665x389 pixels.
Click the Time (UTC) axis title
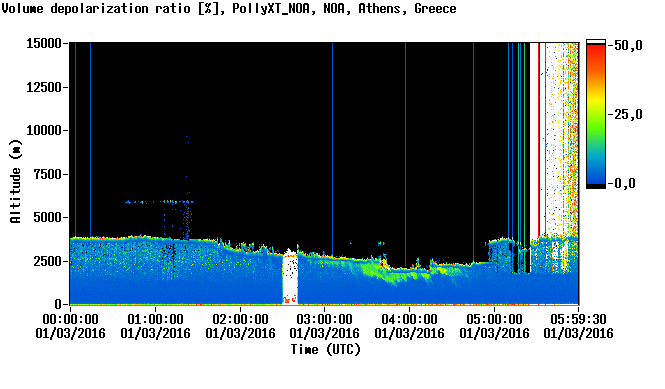pos(325,350)
